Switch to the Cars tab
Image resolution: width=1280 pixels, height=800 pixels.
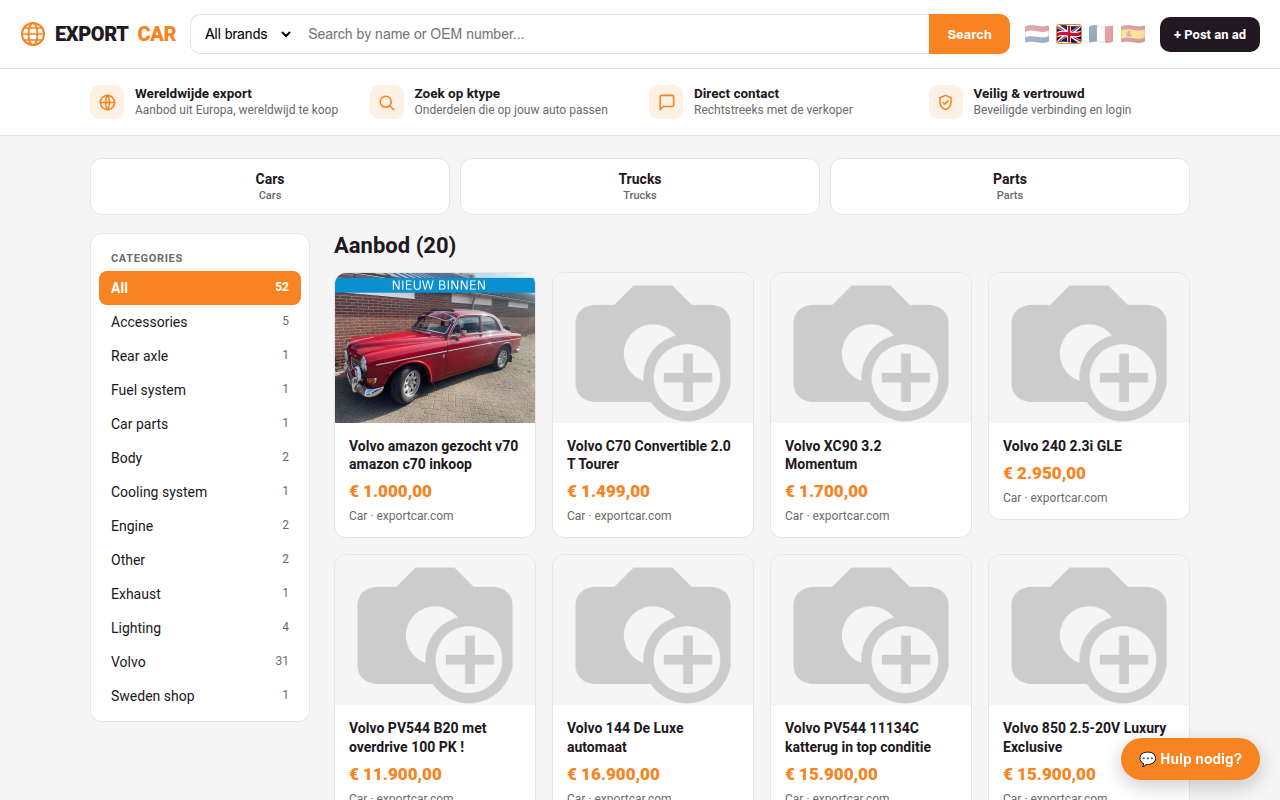coord(270,186)
